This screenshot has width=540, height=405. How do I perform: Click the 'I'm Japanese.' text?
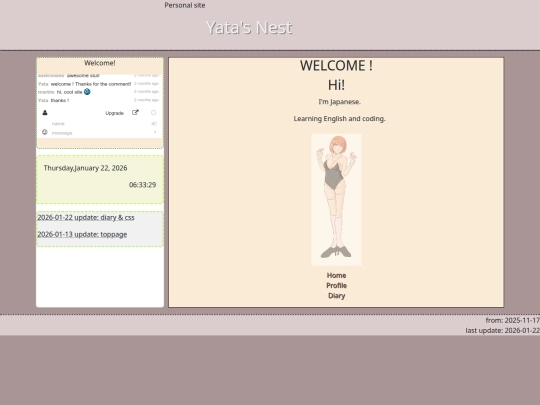340,102
